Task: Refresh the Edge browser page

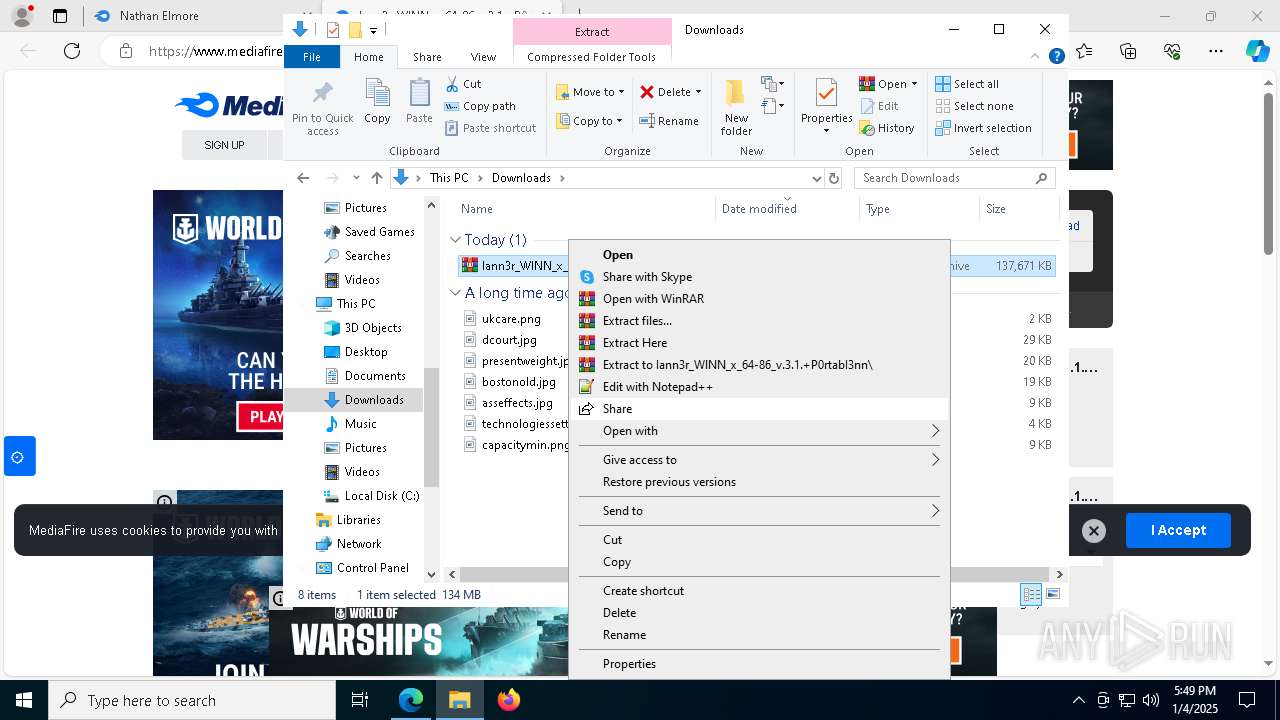Action: pos(72,51)
